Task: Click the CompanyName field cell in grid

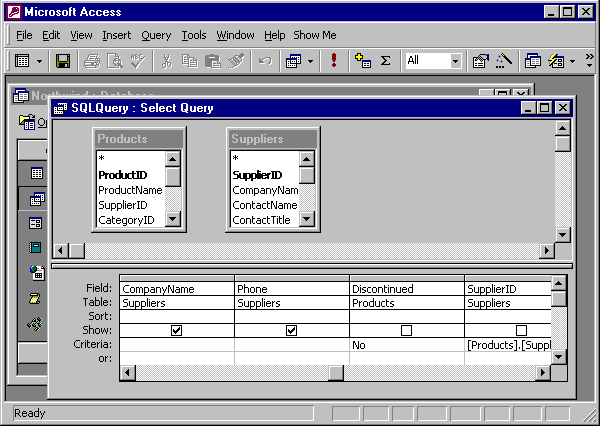Action: [x=177, y=289]
